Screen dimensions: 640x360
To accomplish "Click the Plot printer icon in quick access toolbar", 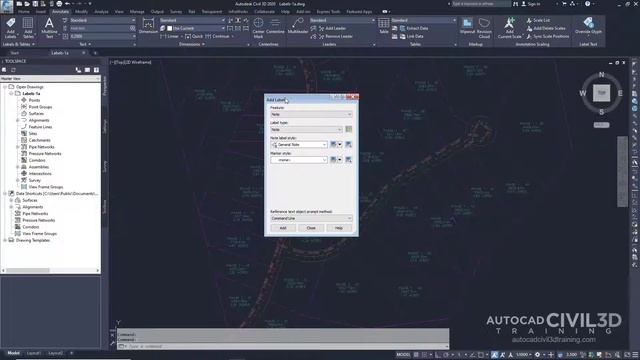I will coord(59,4).
